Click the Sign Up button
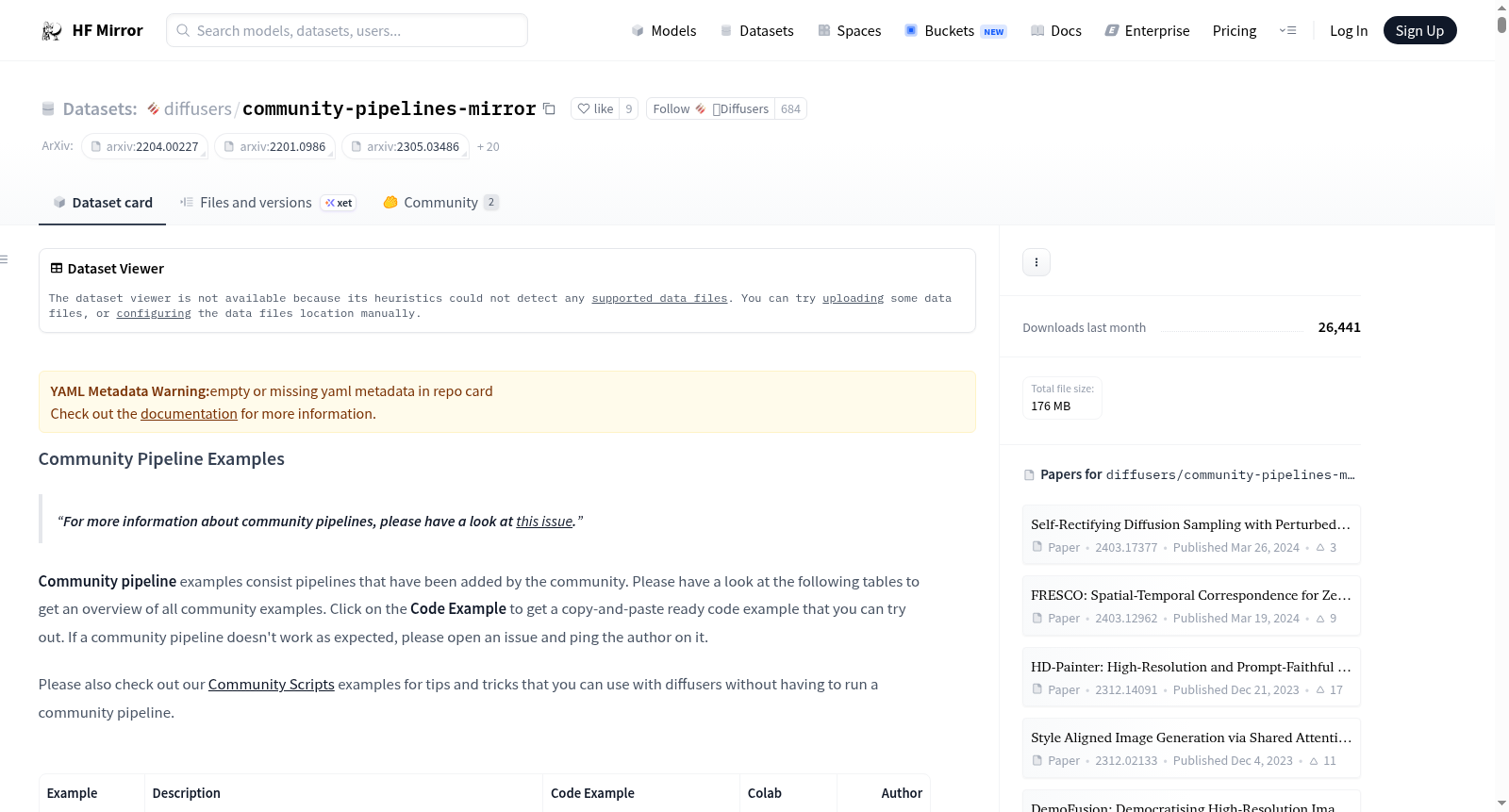 pyautogui.click(x=1419, y=31)
